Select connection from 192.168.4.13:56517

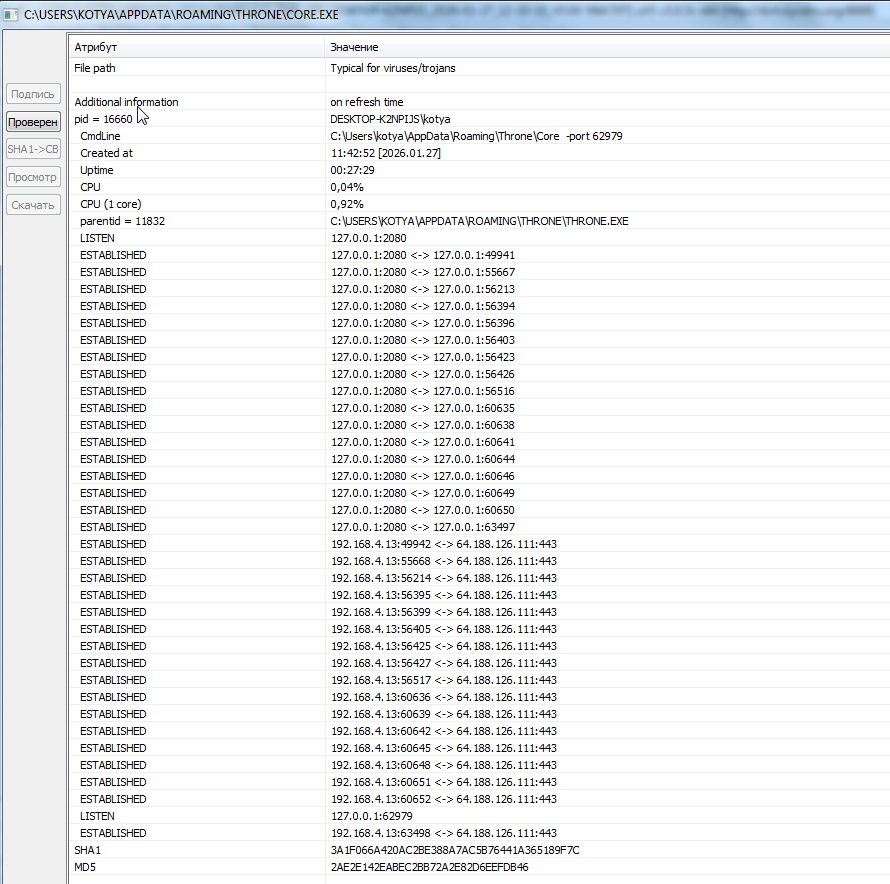tap(444, 681)
